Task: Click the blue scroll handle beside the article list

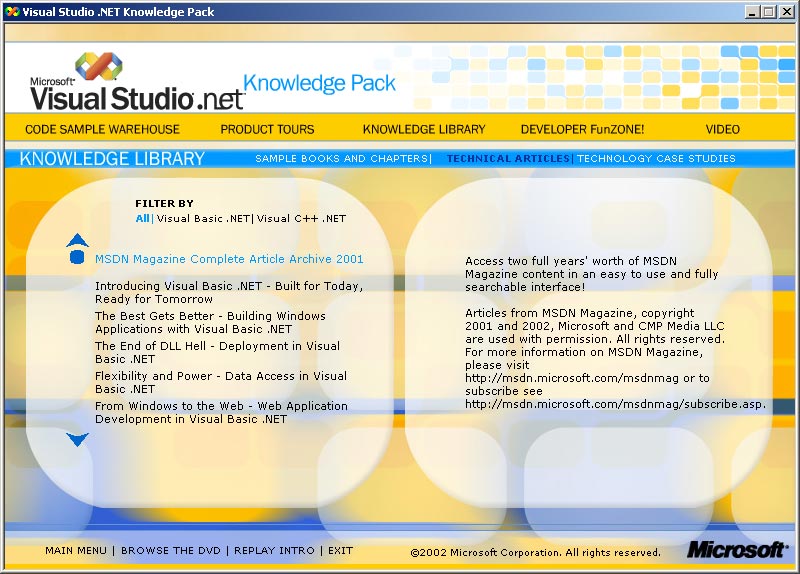Action: [x=77, y=258]
